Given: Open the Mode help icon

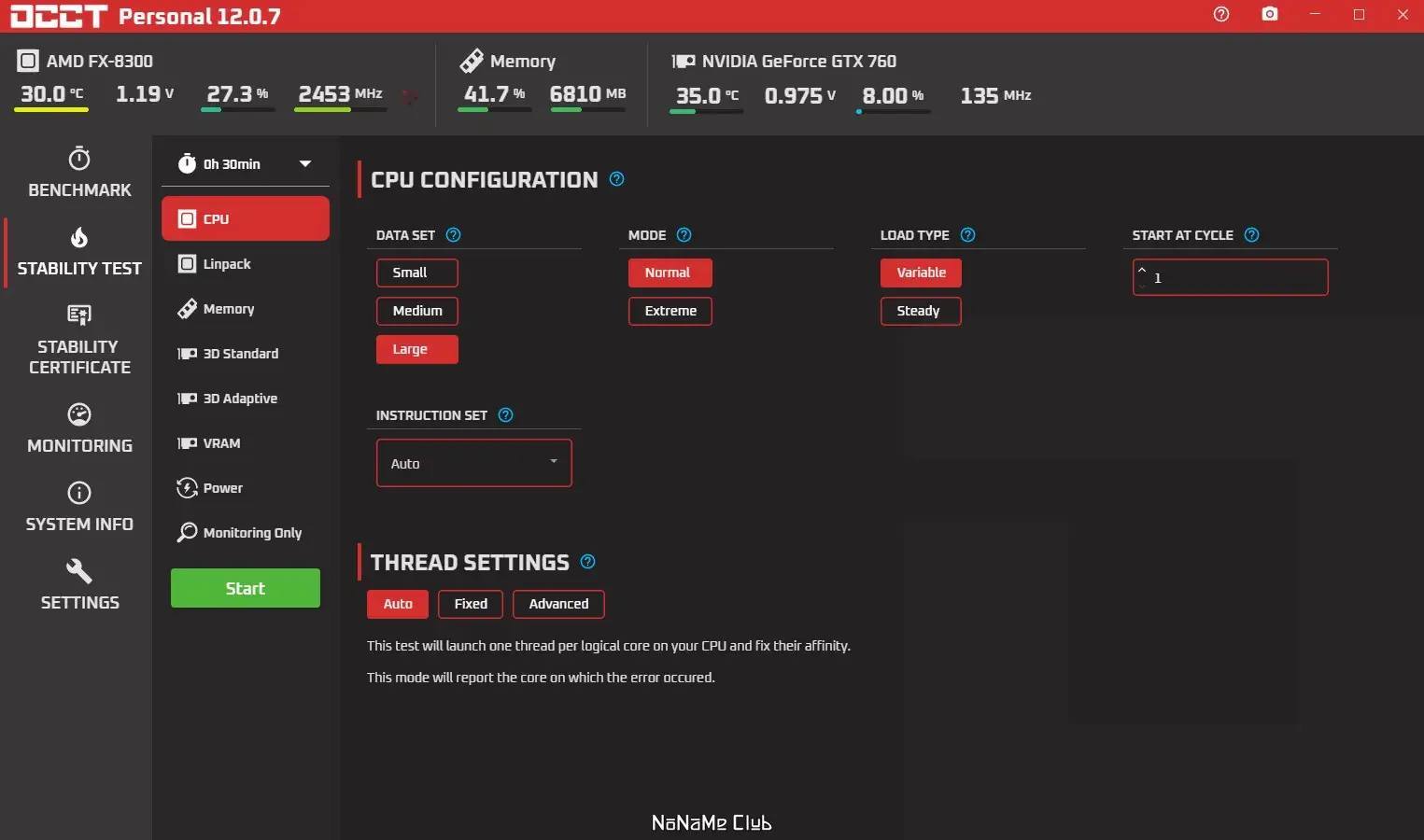Looking at the screenshot, I should (684, 235).
